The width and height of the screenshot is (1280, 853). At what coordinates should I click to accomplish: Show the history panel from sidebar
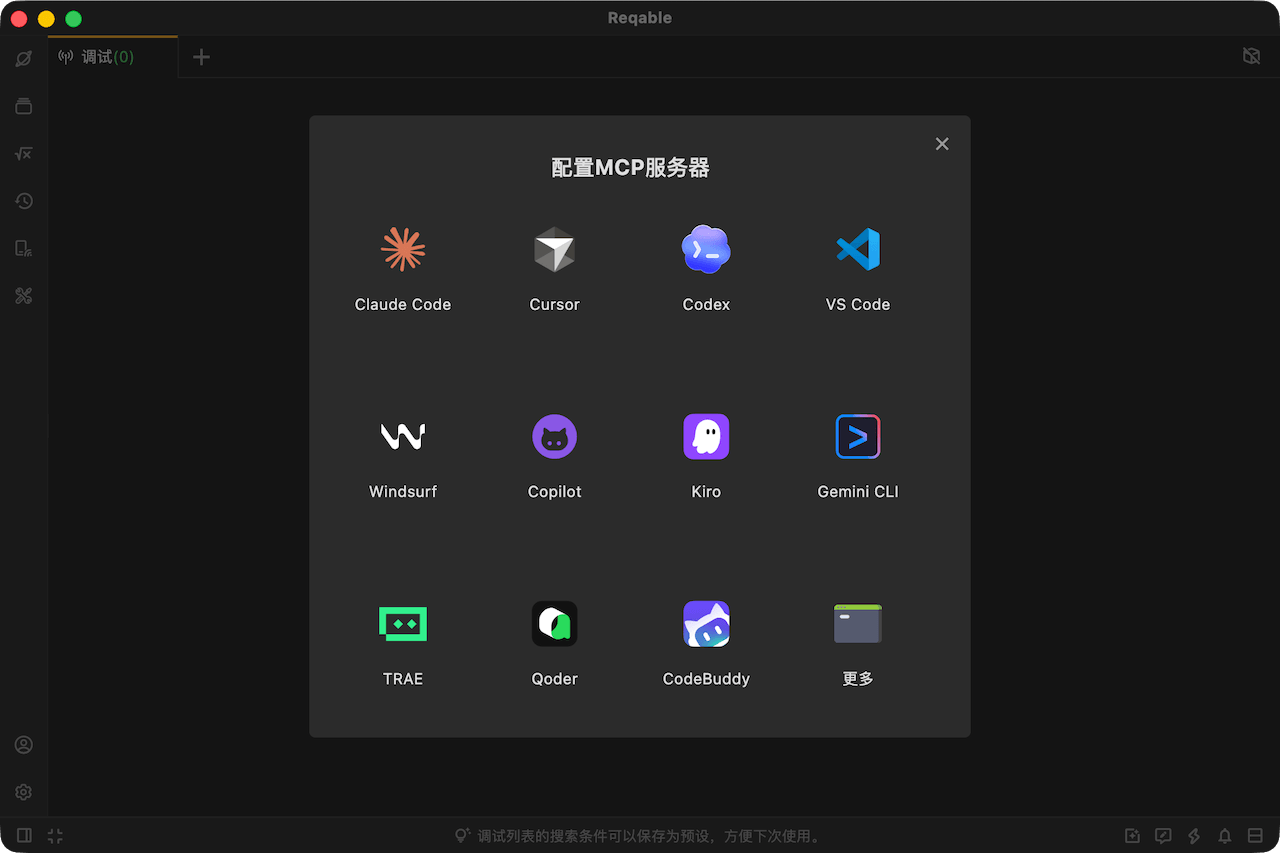tap(24, 201)
